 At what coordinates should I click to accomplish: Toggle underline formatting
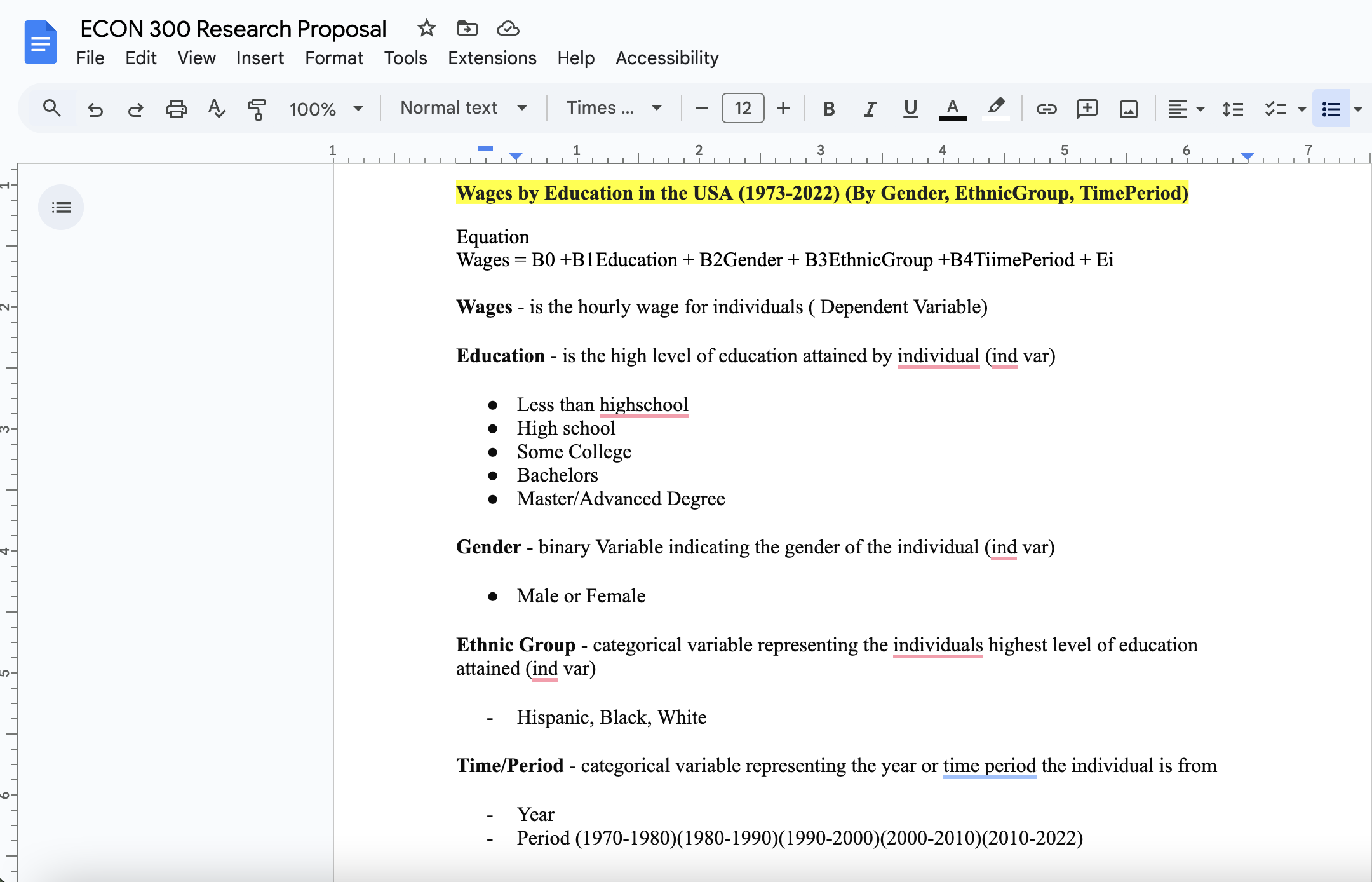(910, 109)
